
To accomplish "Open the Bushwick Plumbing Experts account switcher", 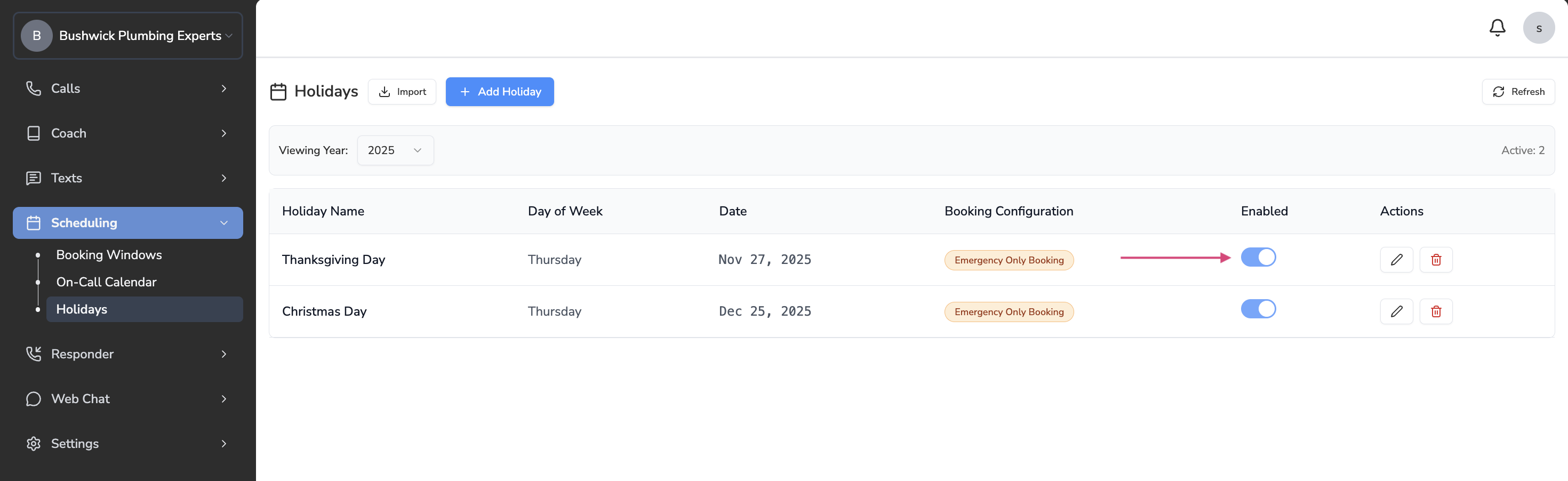I will tap(128, 36).
